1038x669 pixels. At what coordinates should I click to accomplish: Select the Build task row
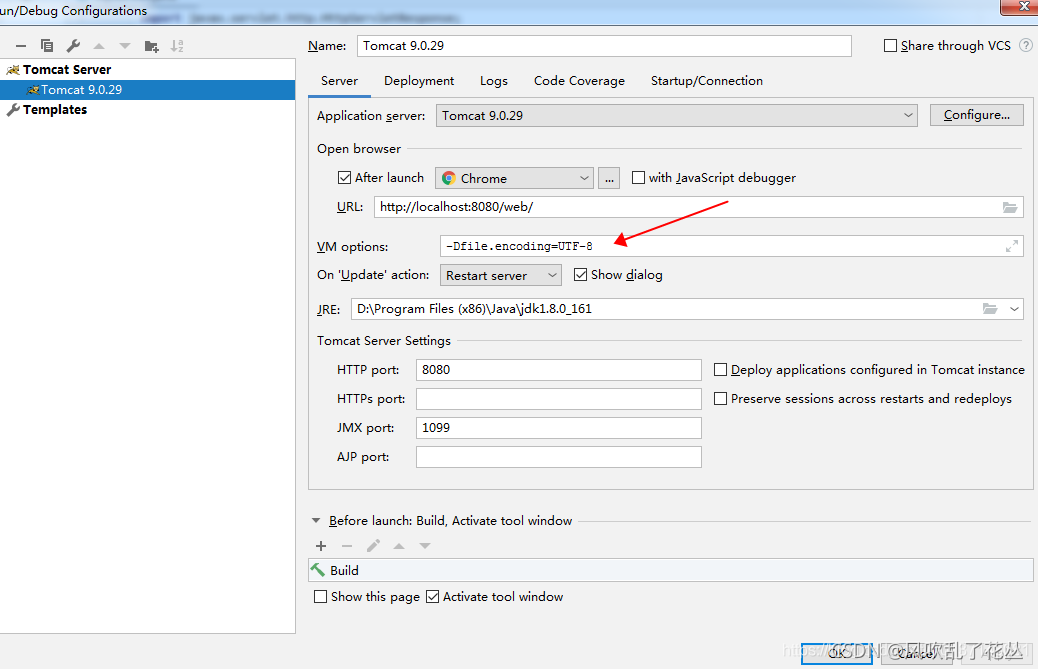(671, 570)
